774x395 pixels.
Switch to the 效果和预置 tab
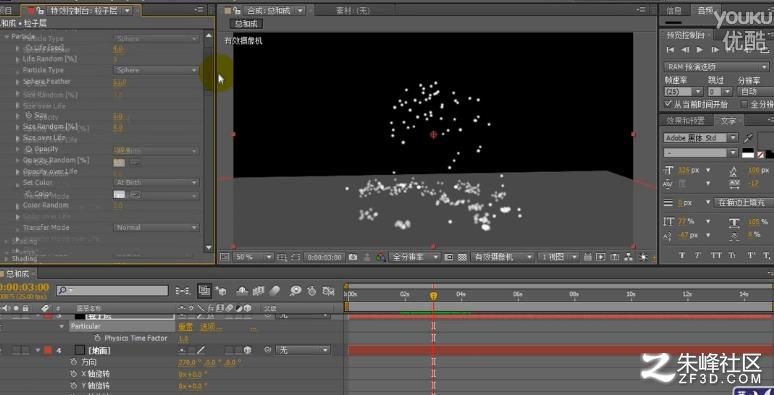[x=685, y=120]
